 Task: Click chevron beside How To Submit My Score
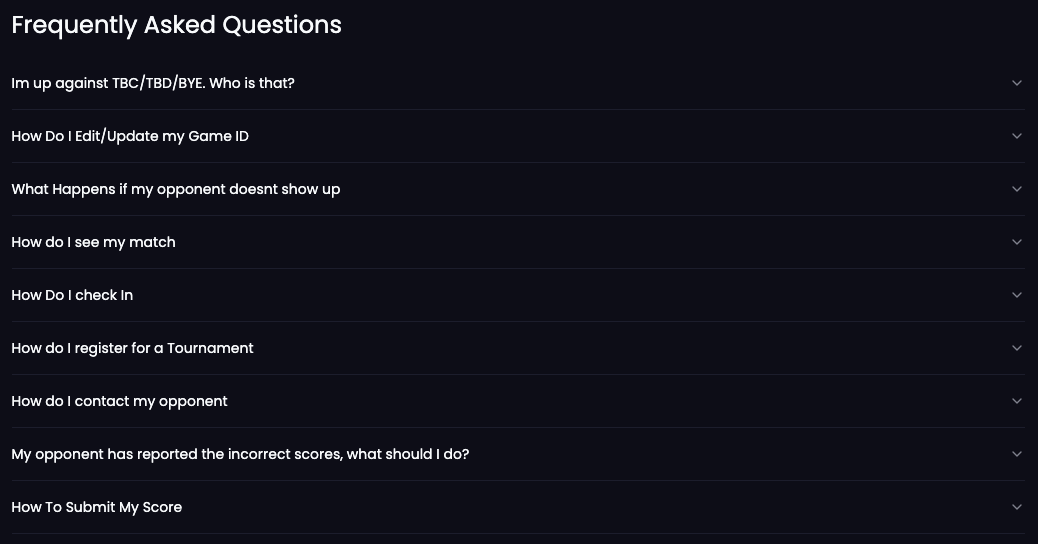1017,506
